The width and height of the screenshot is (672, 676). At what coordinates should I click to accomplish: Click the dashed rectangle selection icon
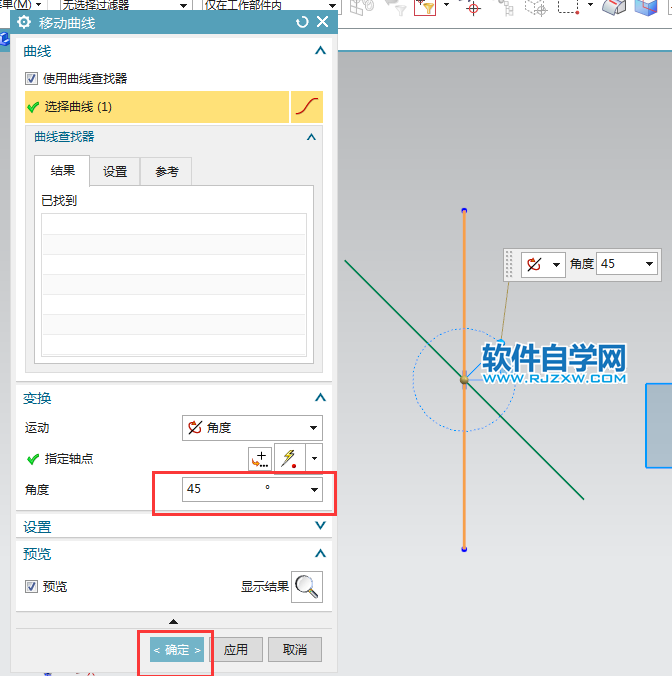569,6
